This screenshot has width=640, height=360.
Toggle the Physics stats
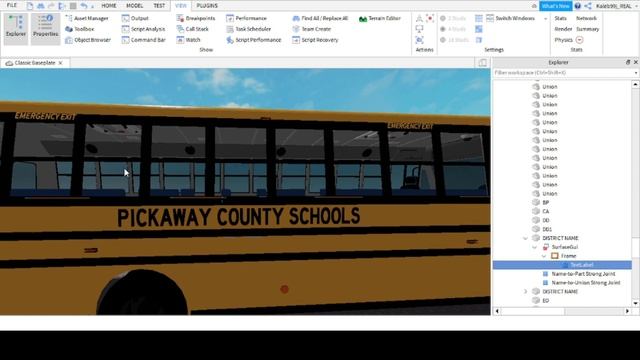tap(563, 40)
